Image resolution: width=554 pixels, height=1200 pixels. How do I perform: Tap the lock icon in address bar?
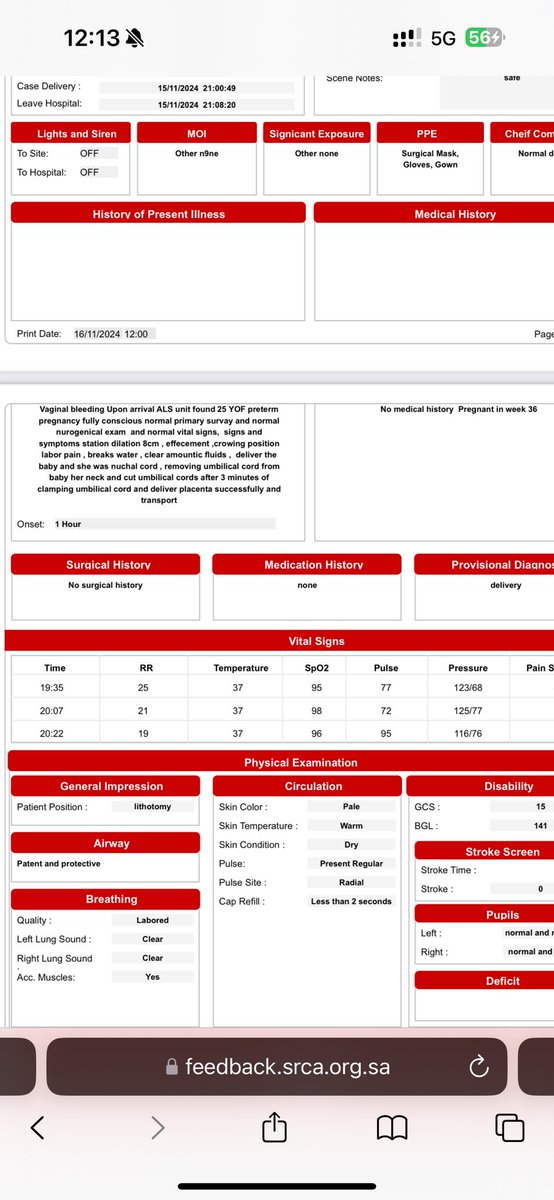coord(172,1067)
